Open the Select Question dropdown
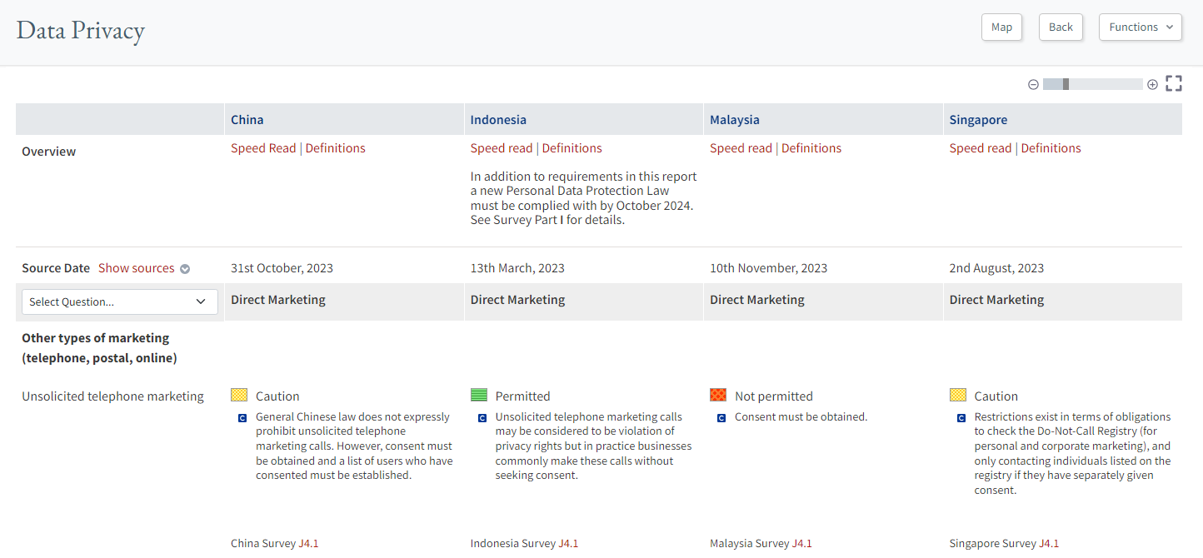The width and height of the screenshot is (1203, 558). (x=118, y=302)
